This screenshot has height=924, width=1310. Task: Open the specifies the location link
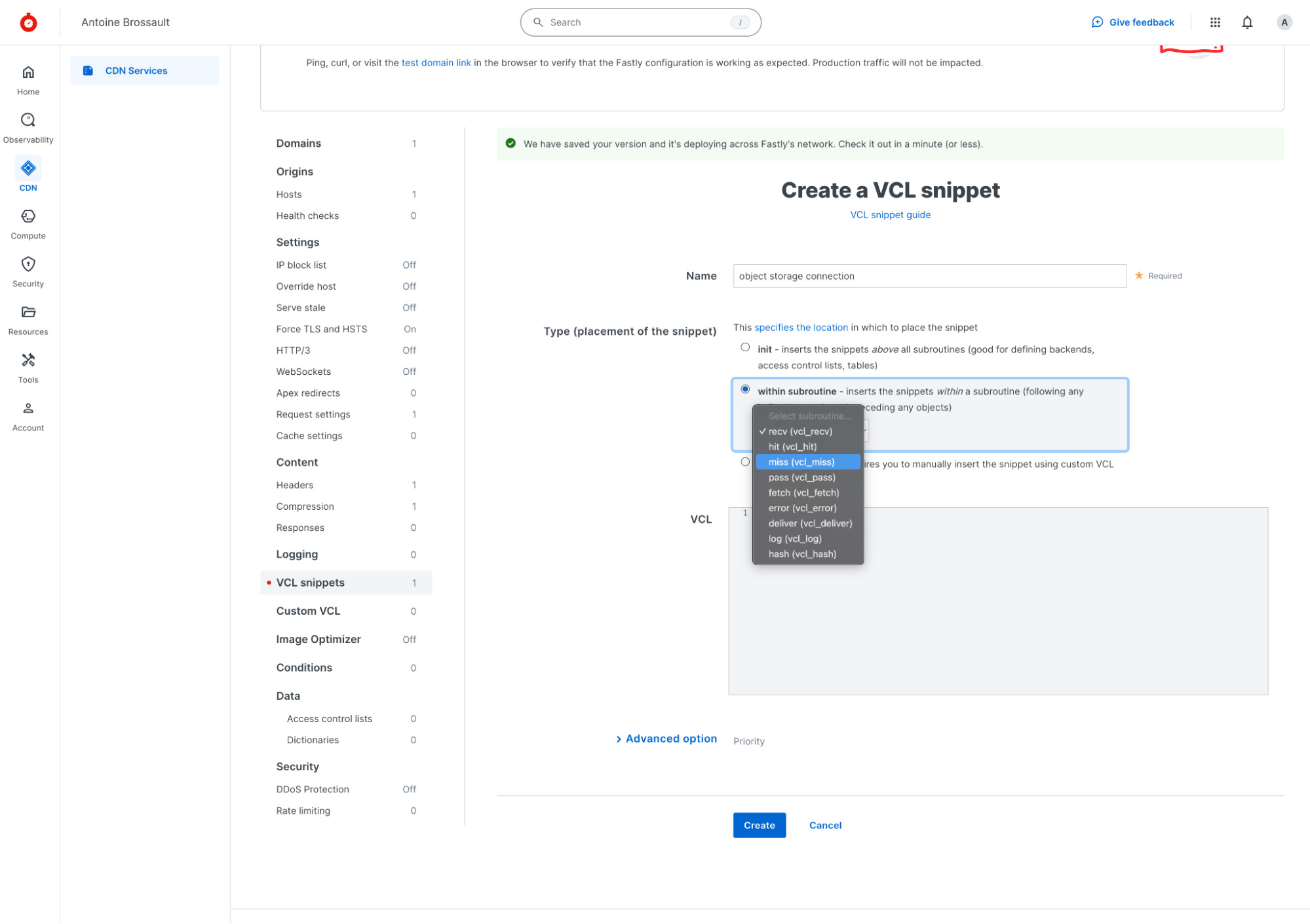[x=801, y=328]
